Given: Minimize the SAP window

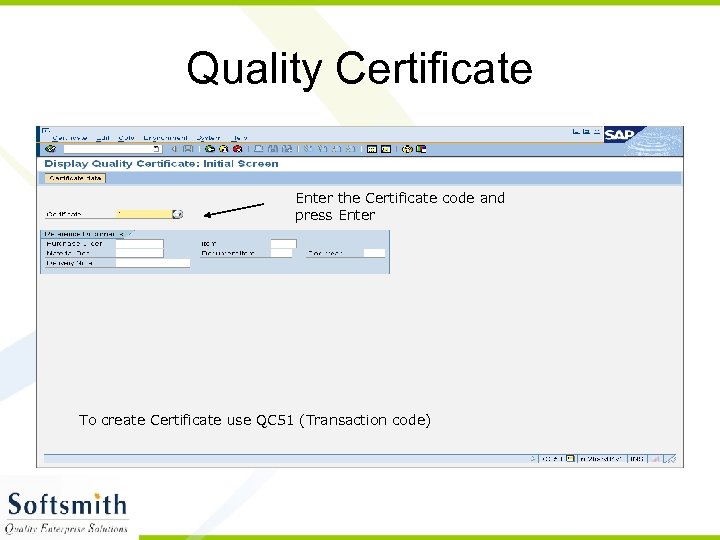Looking at the screenshot, I should click(x=576, y=132).
